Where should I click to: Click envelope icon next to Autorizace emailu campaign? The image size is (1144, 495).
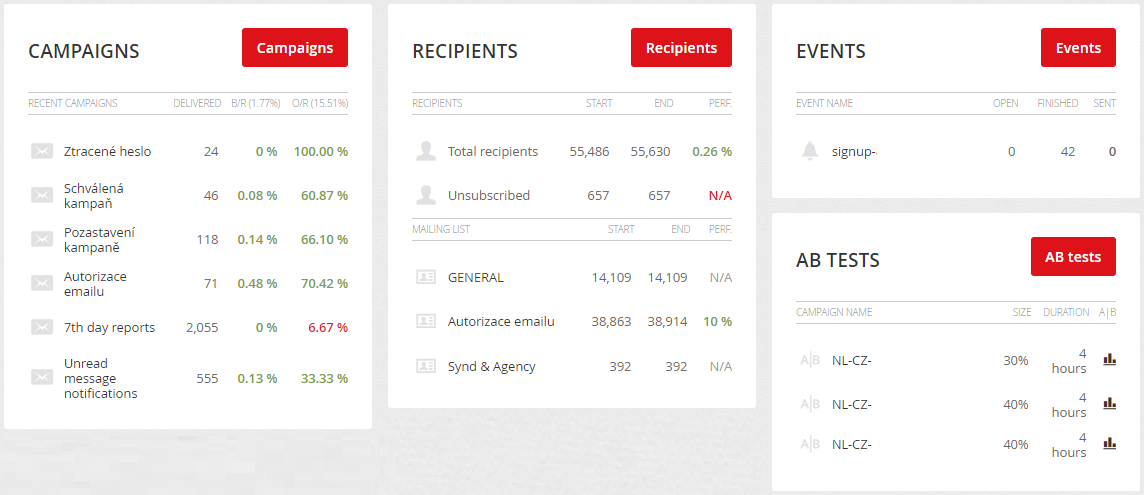pos(42,283)
